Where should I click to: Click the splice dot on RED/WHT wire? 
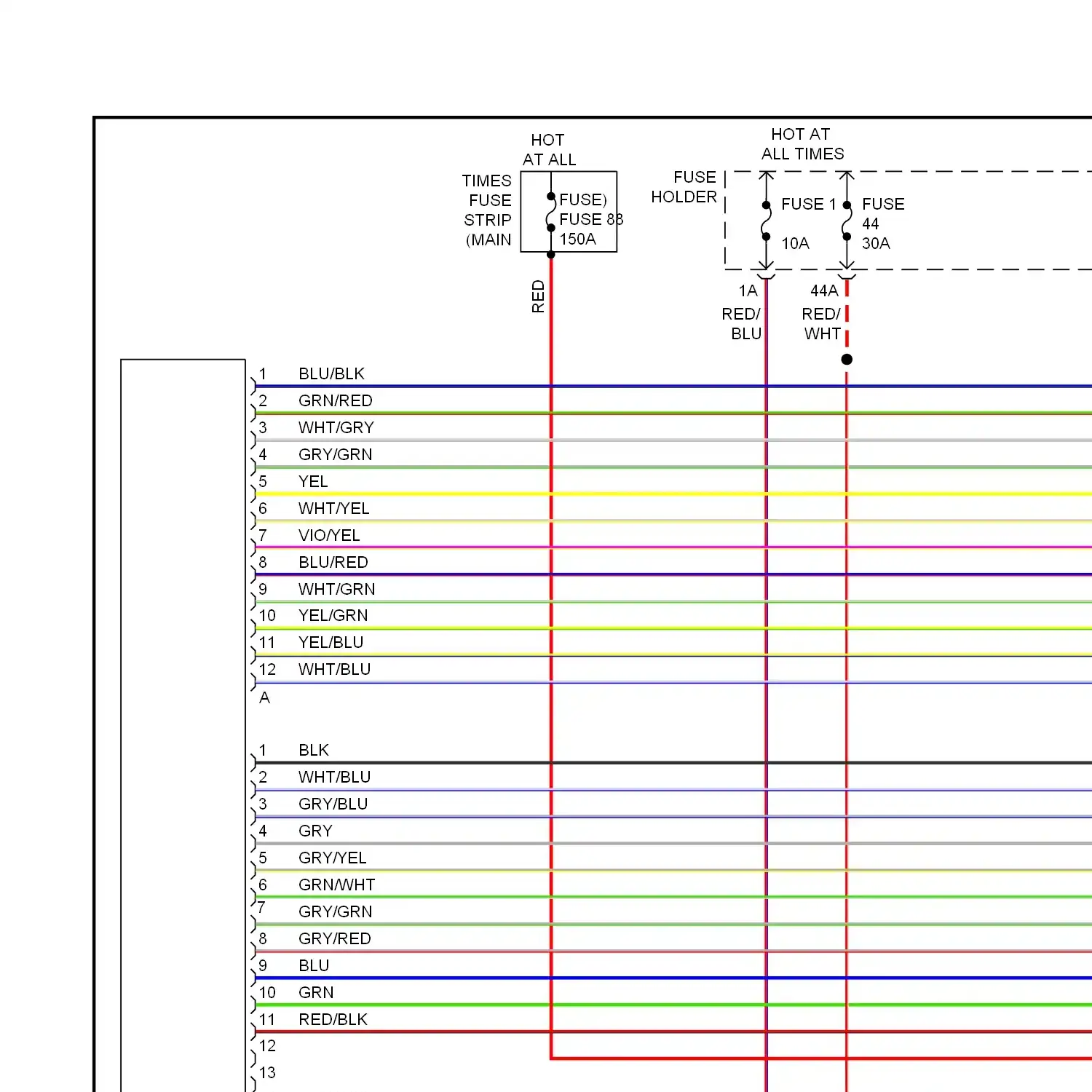(847, 360)
